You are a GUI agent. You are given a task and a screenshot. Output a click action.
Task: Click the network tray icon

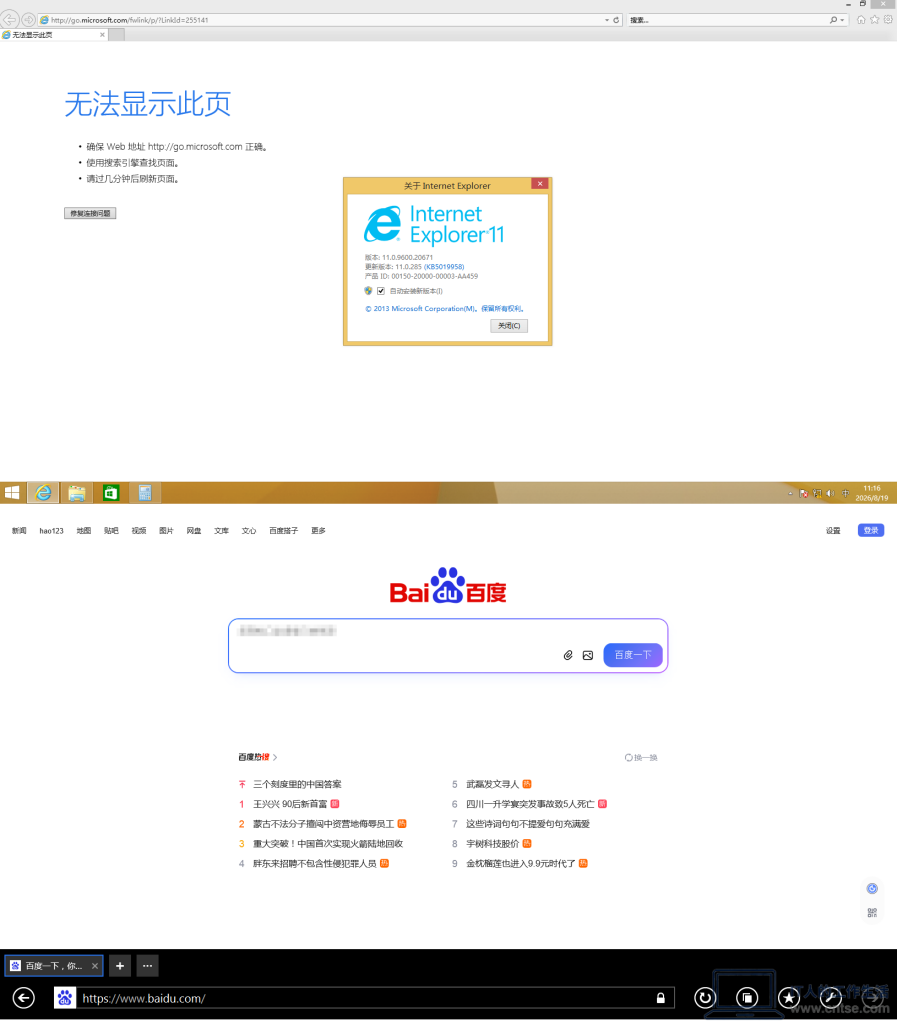(817, 494)
